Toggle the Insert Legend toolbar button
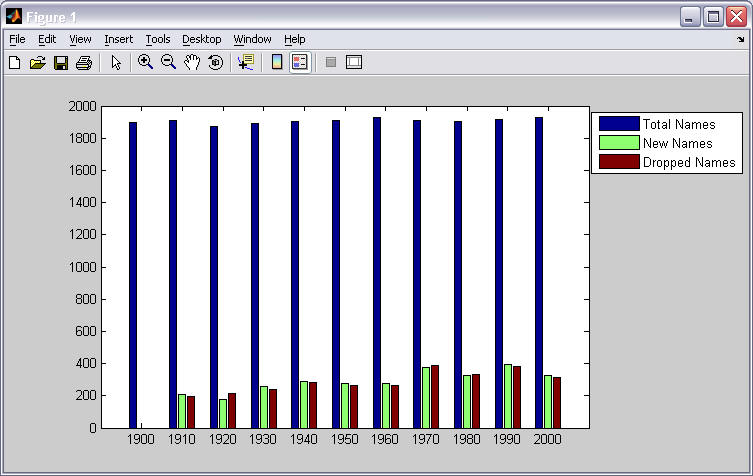 tap(300, 62)
